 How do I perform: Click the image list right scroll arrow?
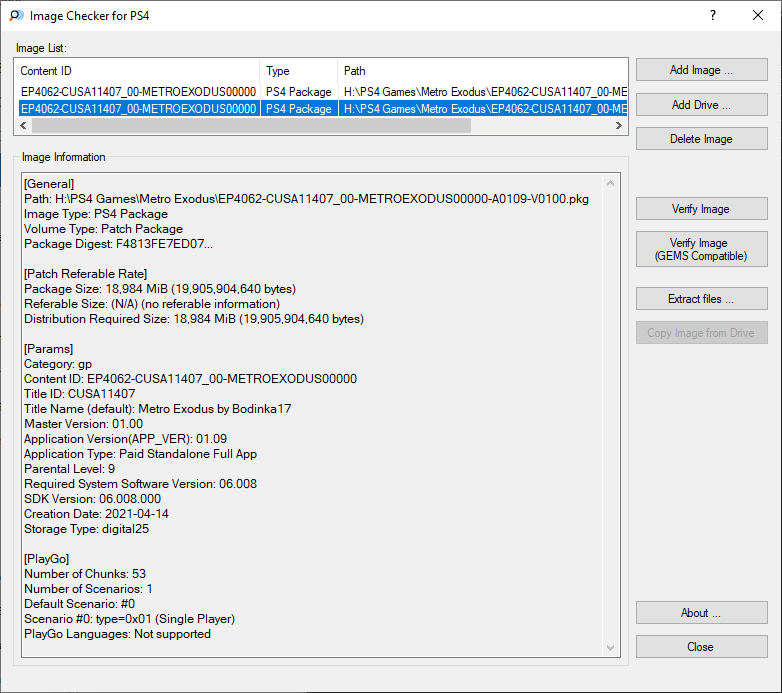(x=619, y=126)
